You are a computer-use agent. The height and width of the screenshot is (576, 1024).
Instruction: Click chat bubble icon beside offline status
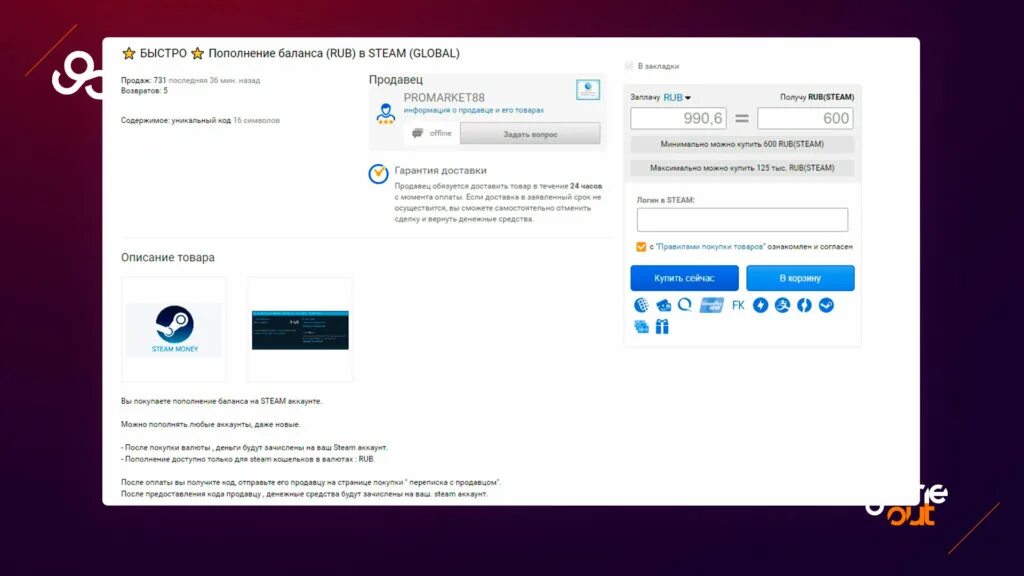click(x=418, y=133)
